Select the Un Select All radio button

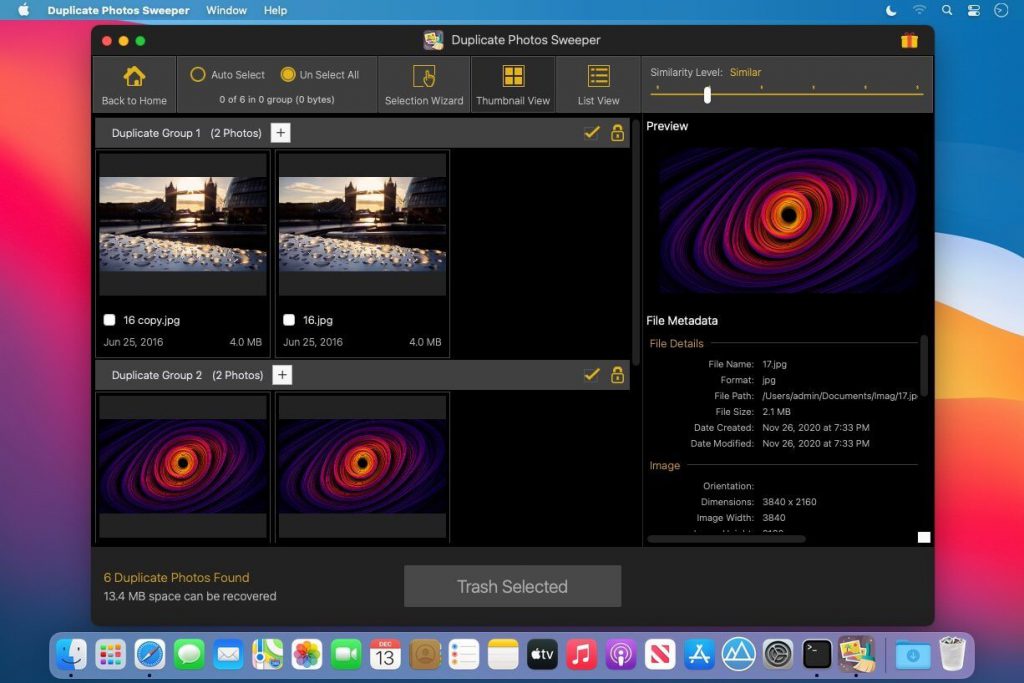[x=288, y=74]
